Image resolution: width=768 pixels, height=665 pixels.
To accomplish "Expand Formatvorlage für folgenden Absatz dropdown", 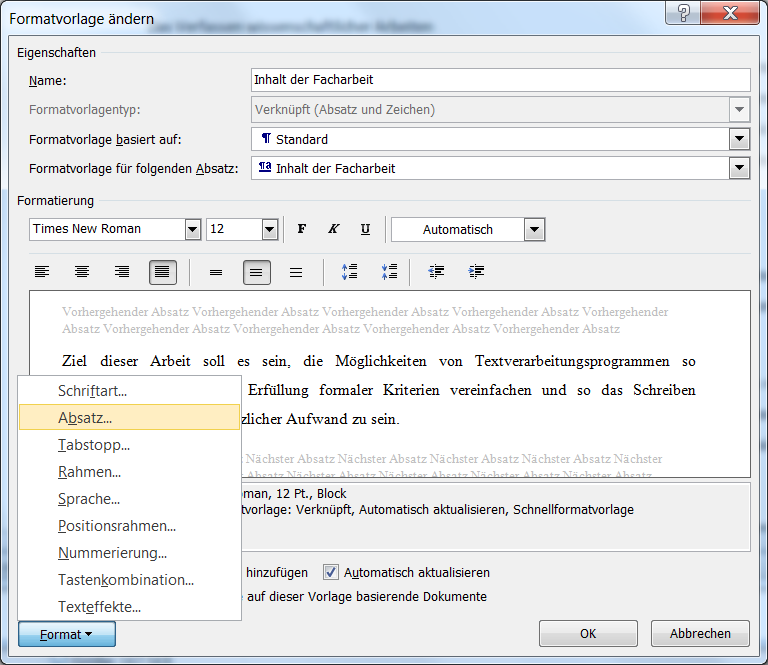I will (x=739, y=168).
